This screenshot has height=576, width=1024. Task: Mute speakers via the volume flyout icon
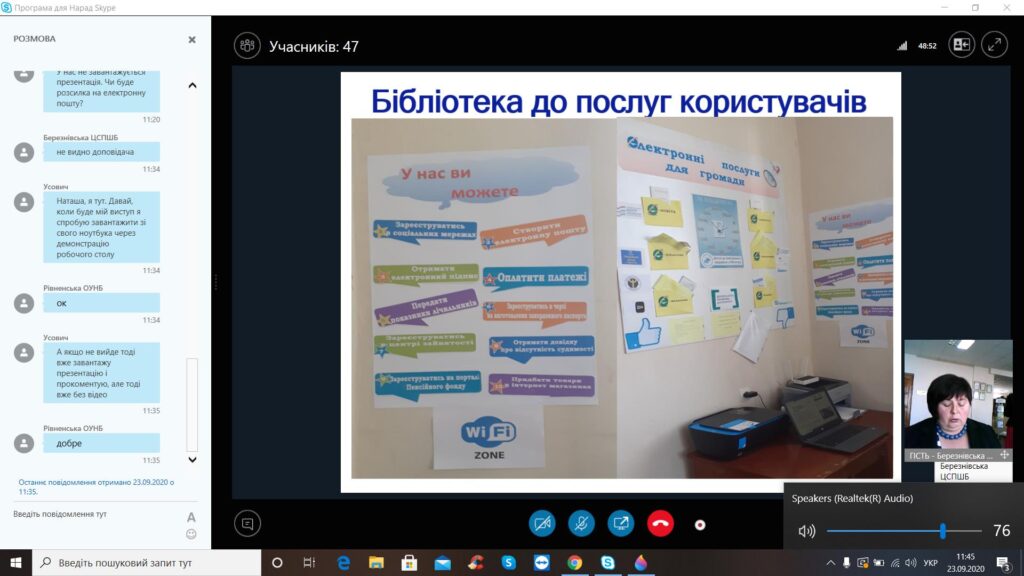click(806, 531)
